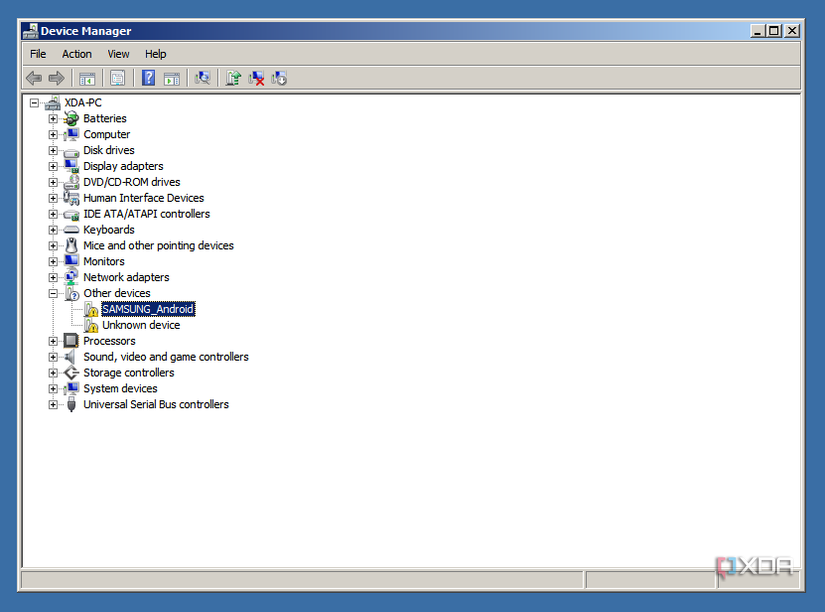
Task: Expand the Display adapters node
Action: pyautogui.click(x=53, y=166)
